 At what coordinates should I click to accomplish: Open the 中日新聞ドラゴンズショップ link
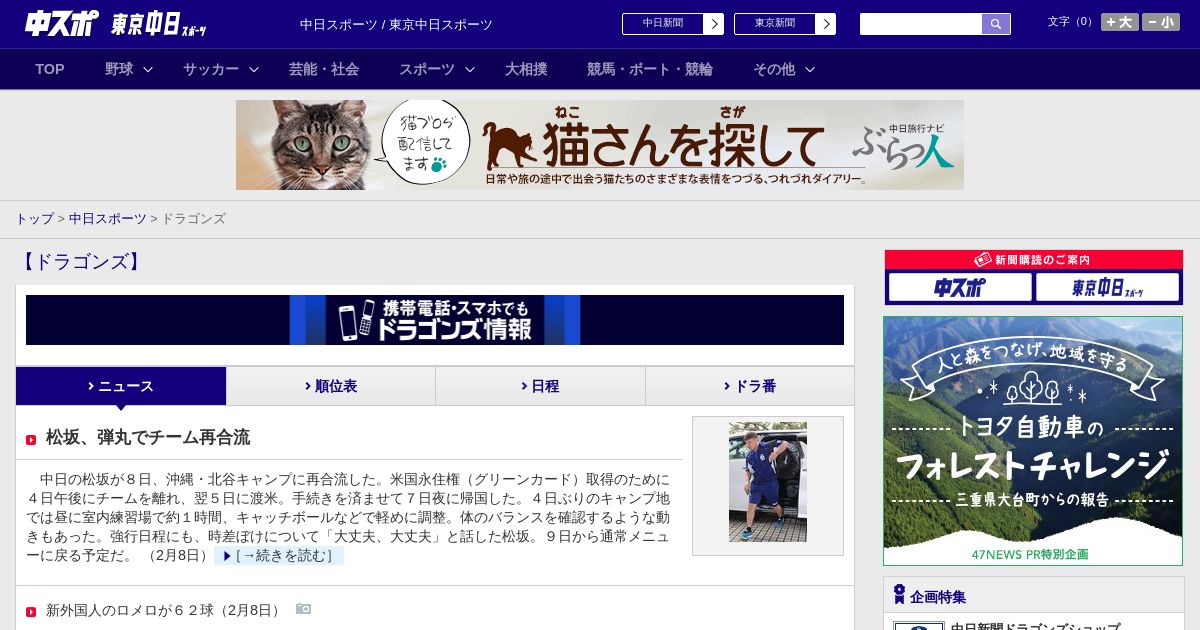[x=1035, y=627]
